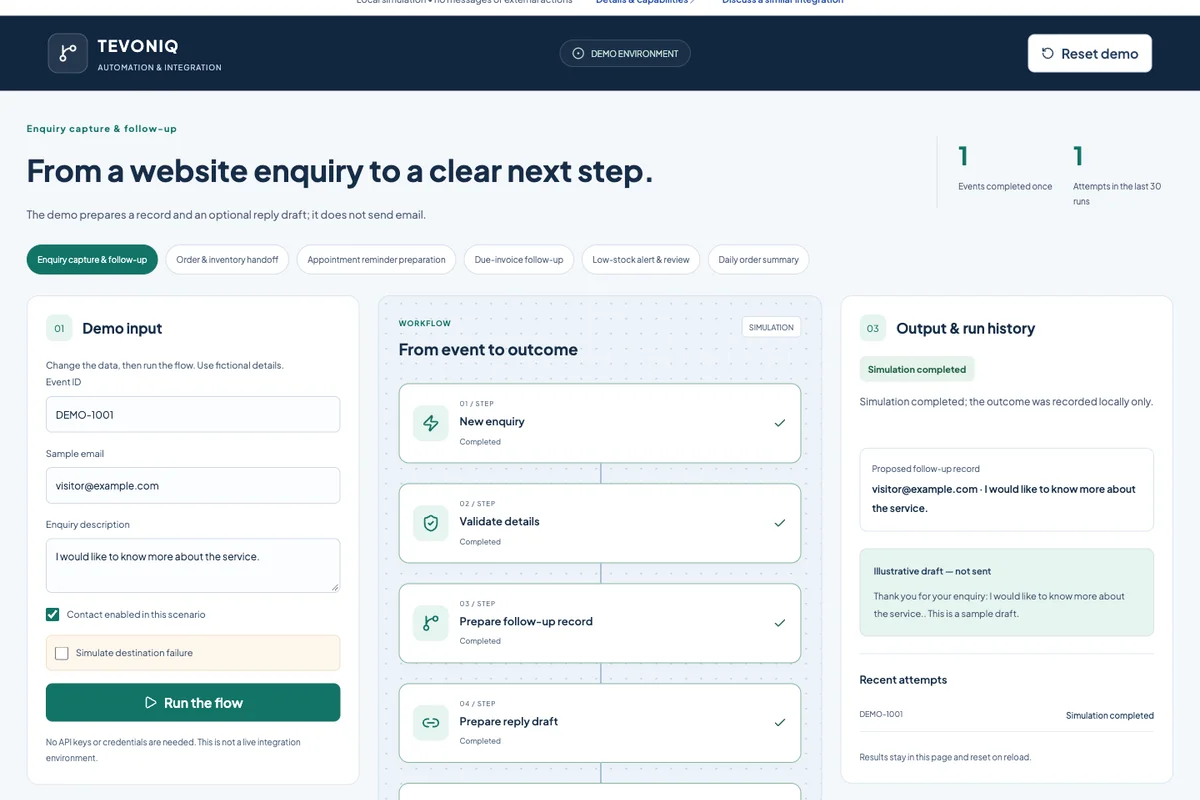Click the From event to outcome heading
The width and height of the screenshot is (1200, 800).
click(488, 350)
